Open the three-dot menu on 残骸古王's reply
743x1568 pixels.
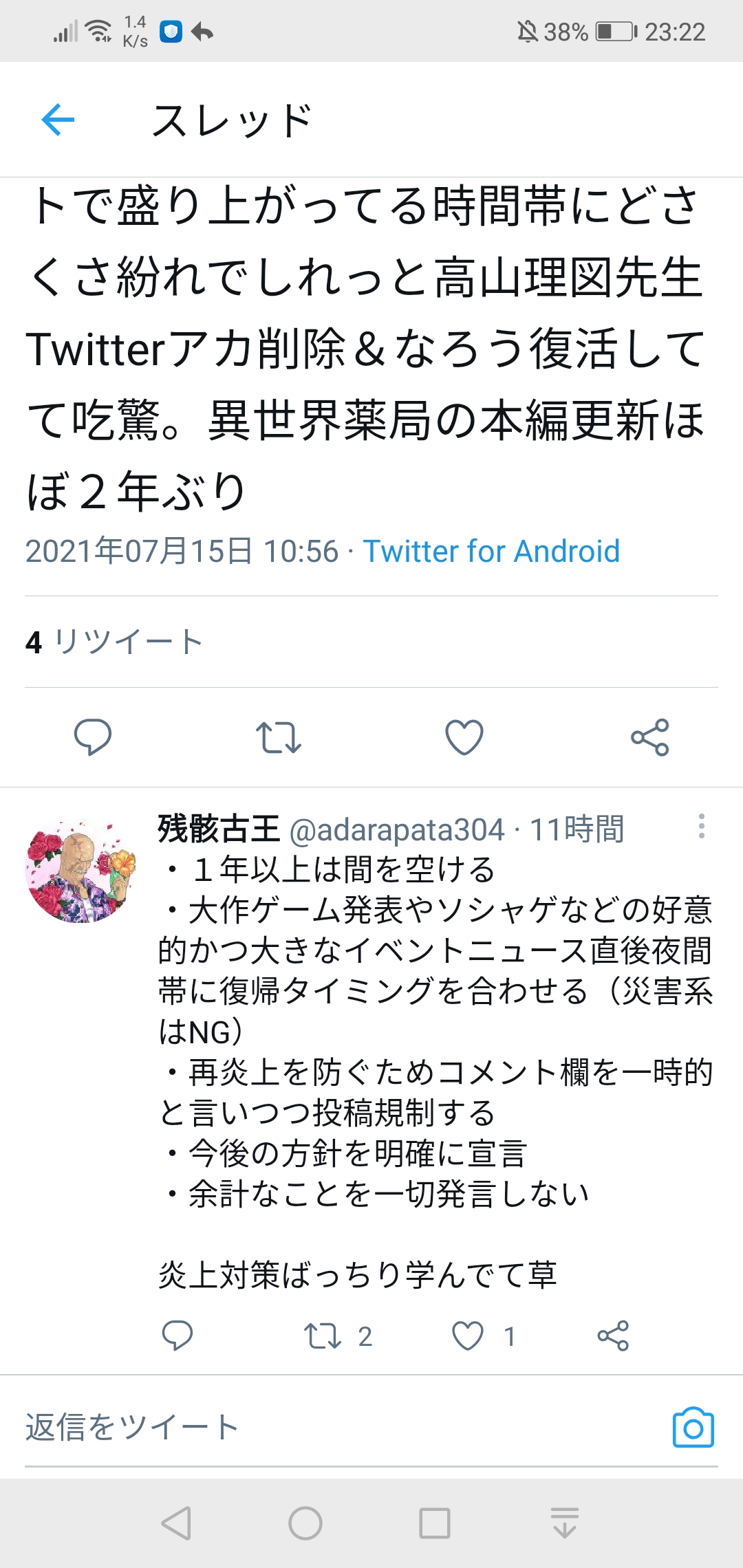701,826
